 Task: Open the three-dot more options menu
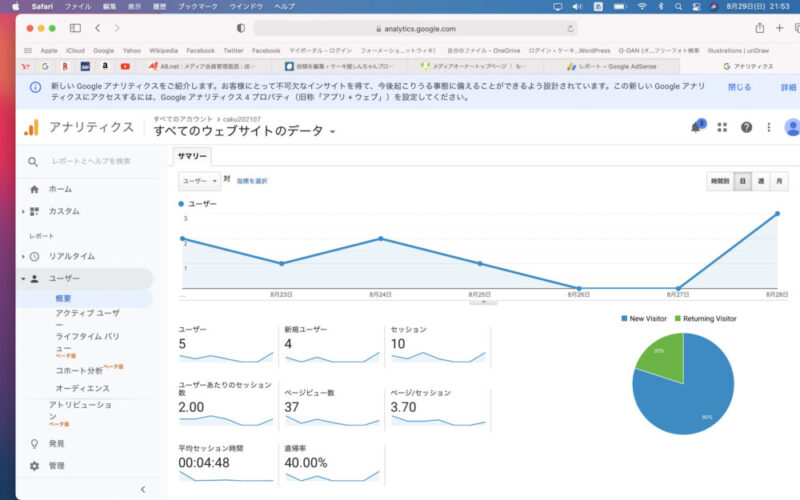point(769,127)
